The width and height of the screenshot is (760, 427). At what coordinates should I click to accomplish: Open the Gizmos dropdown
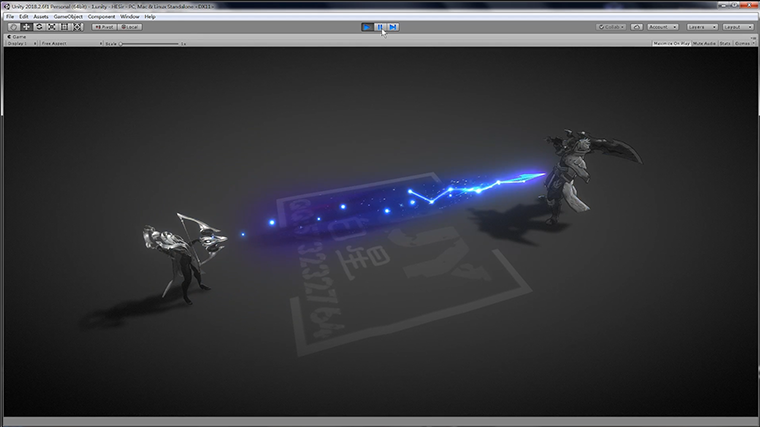click(744, 44)
